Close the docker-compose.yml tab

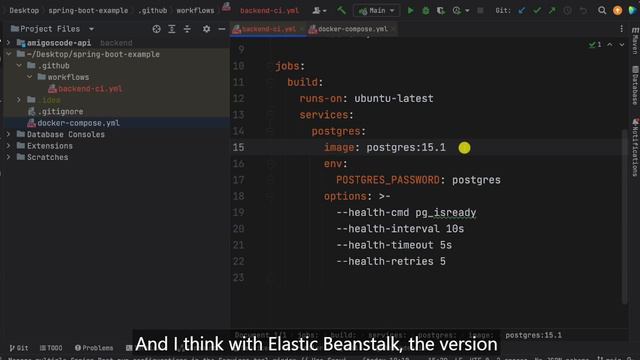point(393,29)
